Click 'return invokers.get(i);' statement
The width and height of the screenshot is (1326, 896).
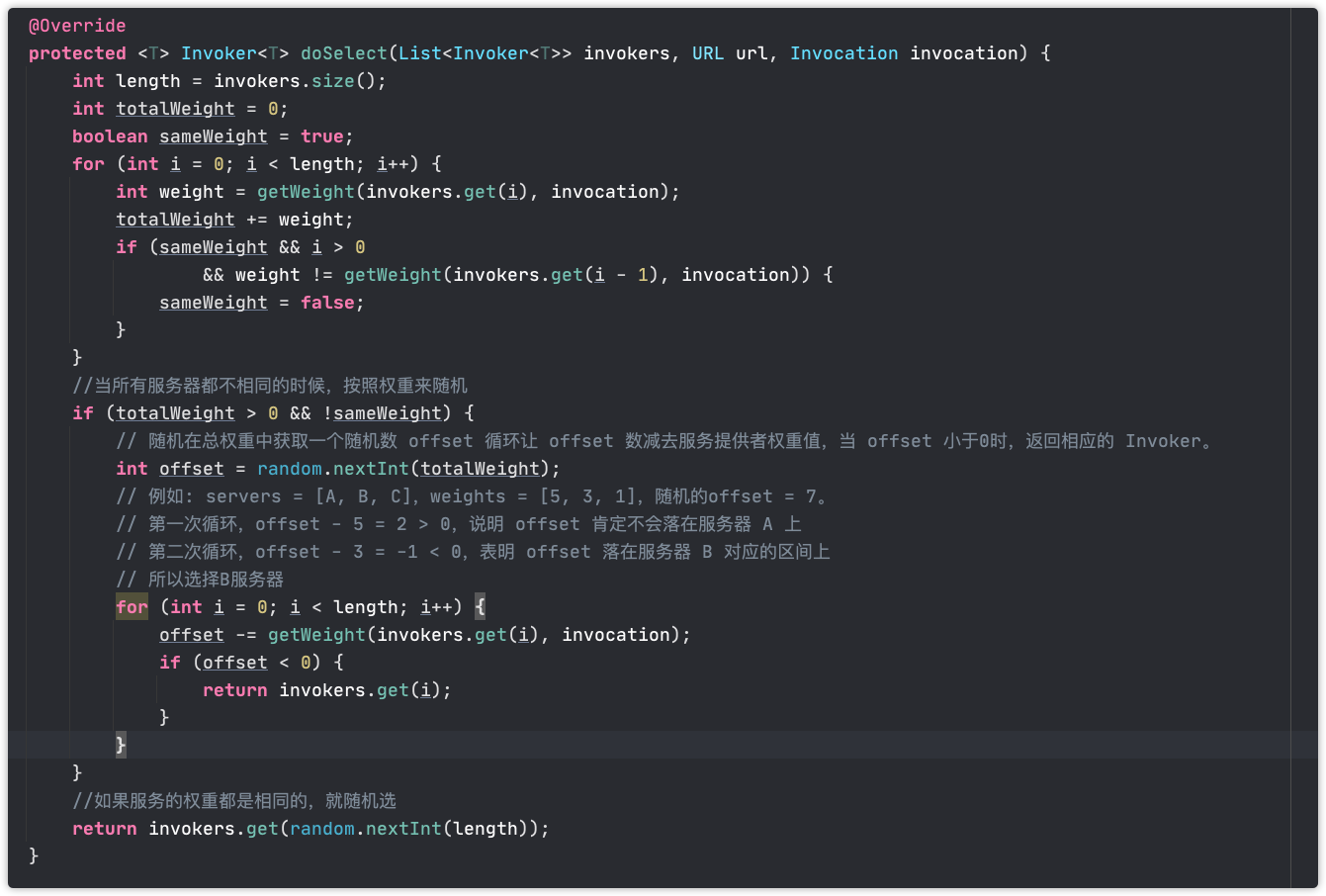(x=327, y=690)
